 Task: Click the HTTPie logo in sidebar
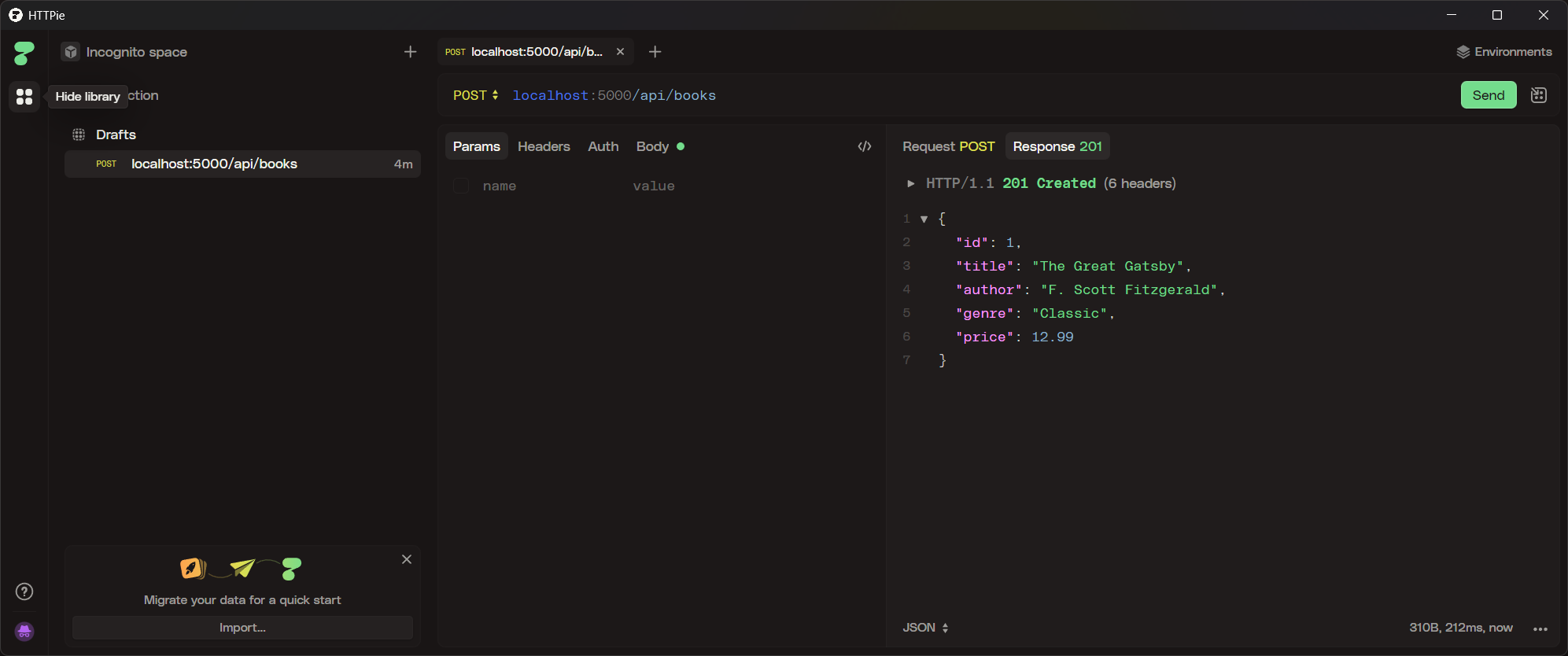[24, 53]
